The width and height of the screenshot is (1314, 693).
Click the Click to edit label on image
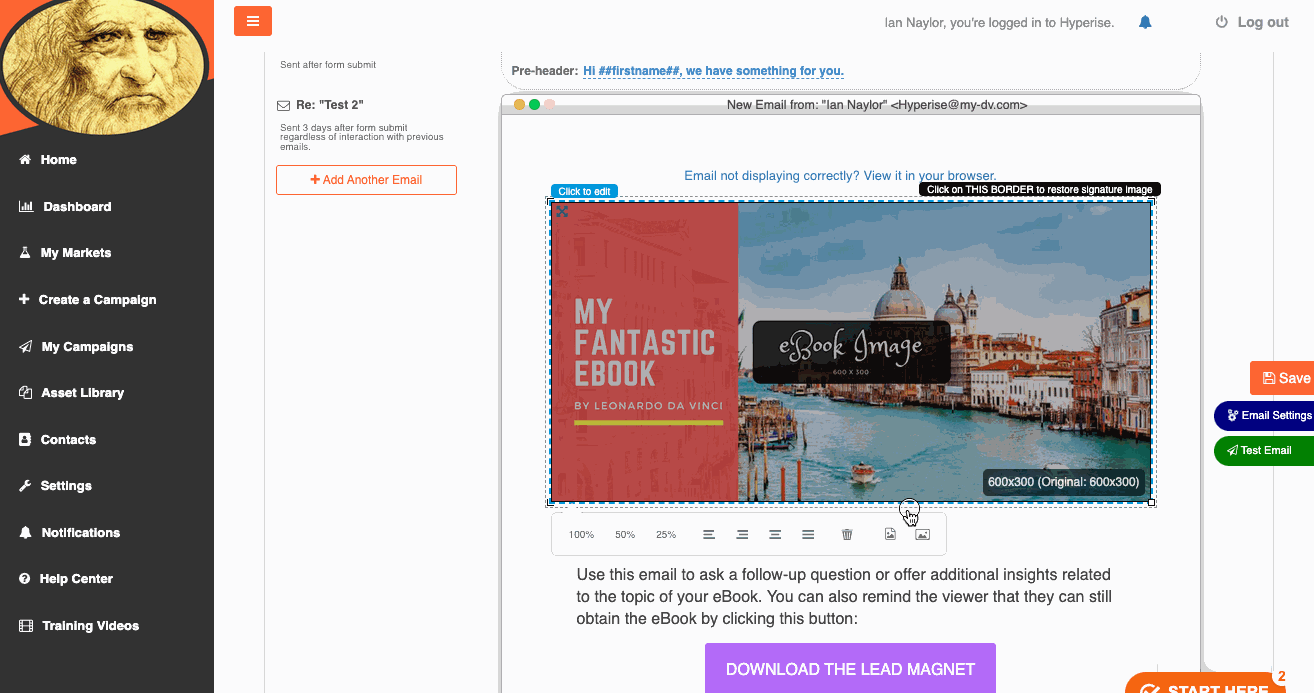(x=584, y=191)
